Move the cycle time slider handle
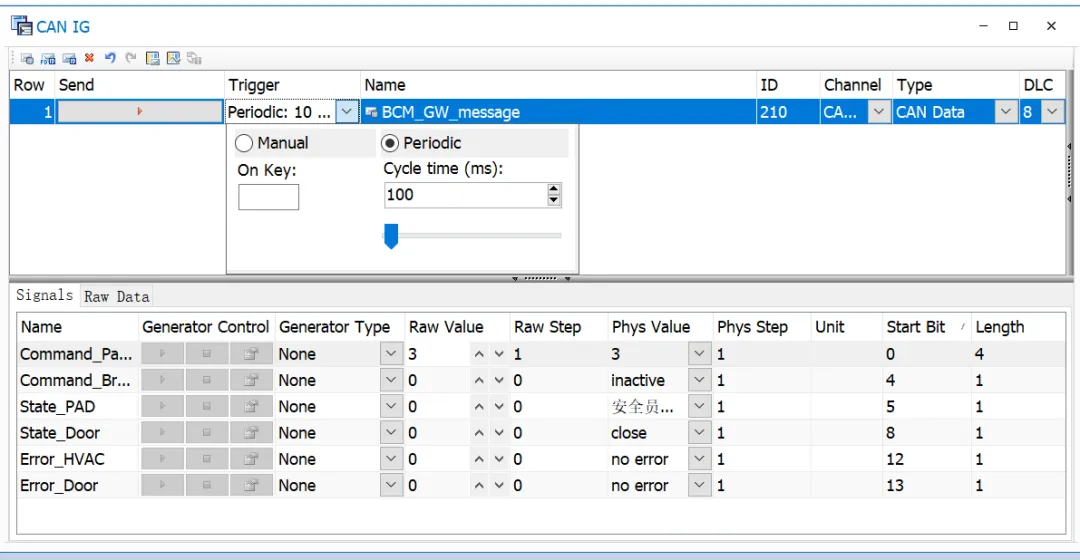Viewport: 1080px width, 560px height. pos(391,236)
